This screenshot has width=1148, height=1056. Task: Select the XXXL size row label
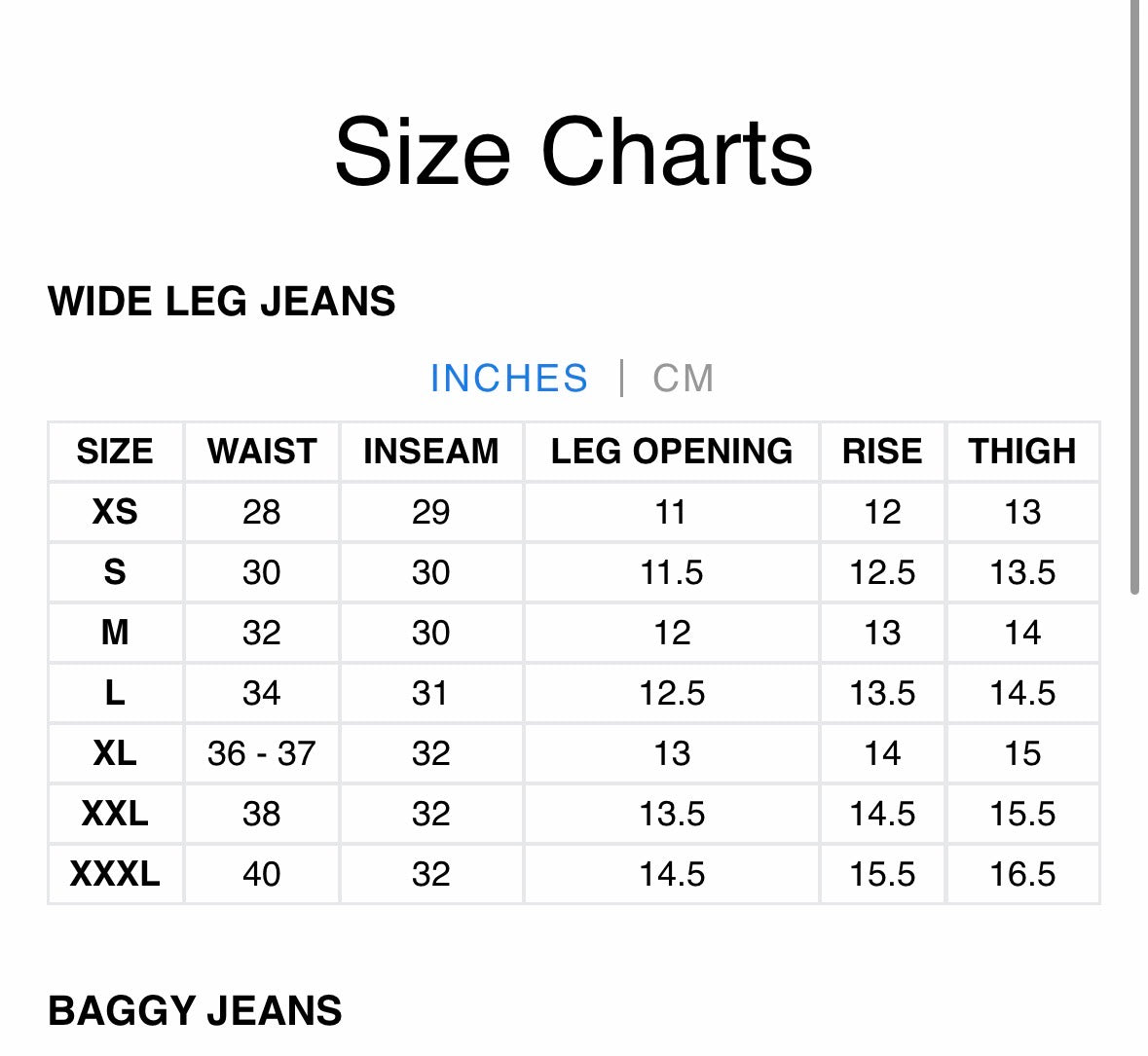click(115, 874)
